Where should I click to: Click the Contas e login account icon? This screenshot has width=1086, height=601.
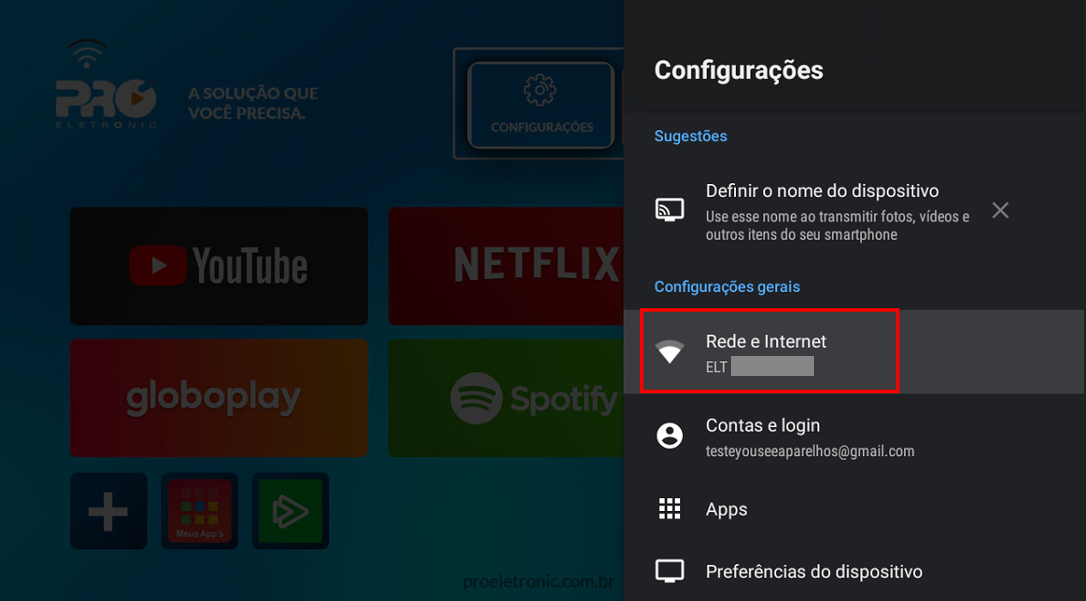(x=670, y=436)
